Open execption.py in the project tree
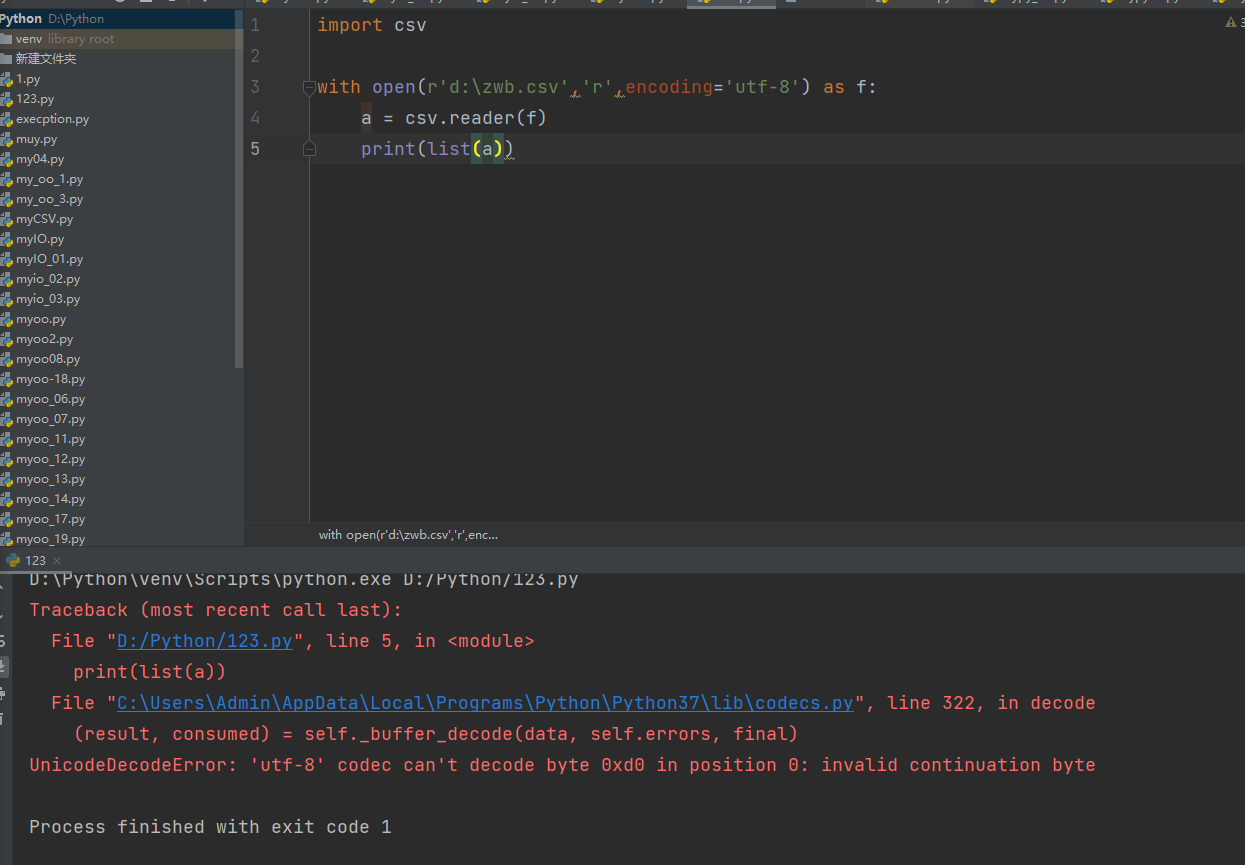1245x865 pixels. (52, 119)
